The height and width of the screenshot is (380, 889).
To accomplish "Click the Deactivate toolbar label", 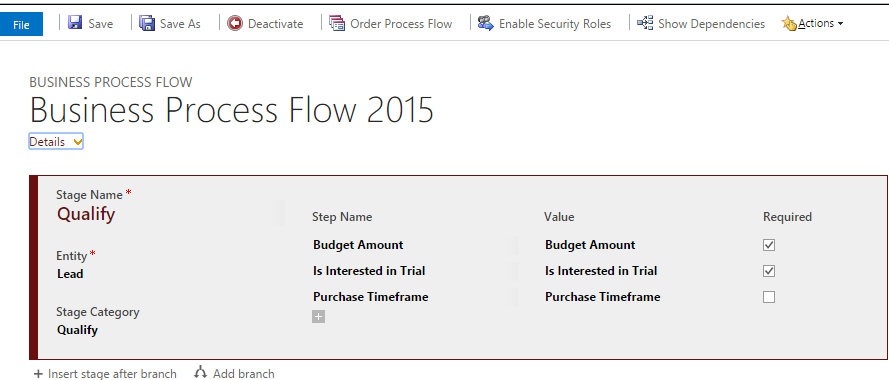I will coord(276,24).
